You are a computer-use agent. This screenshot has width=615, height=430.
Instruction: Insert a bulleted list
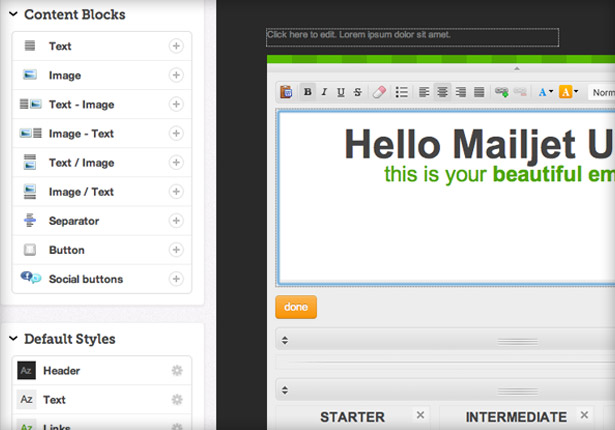402,92
